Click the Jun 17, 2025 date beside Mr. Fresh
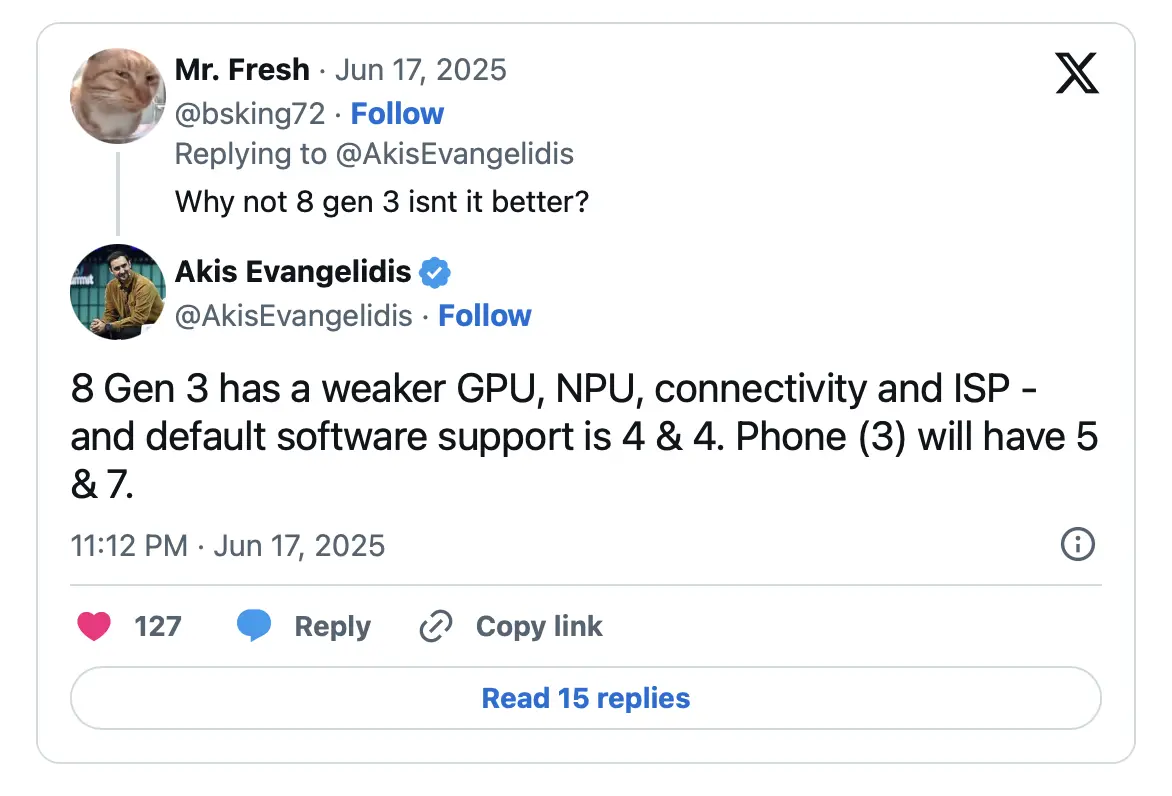This screenshot has height=796, width=1172. click(x=421, y=70)
